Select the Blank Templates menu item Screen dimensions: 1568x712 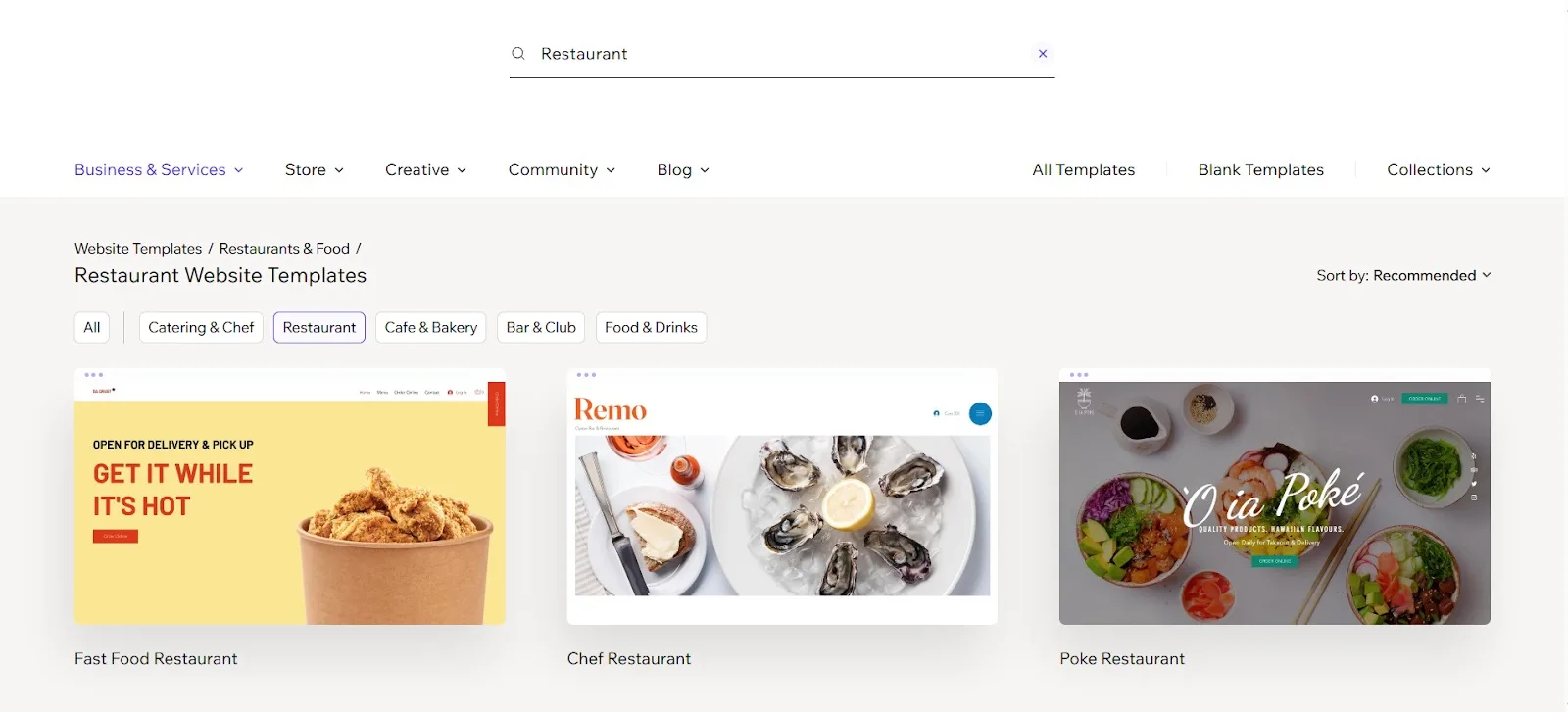(x=1260, y=169)
